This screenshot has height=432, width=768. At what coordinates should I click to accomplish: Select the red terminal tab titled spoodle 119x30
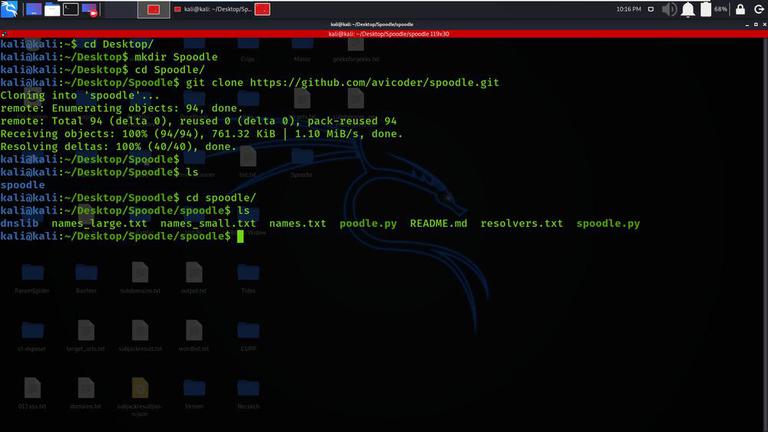click(388, 34)
